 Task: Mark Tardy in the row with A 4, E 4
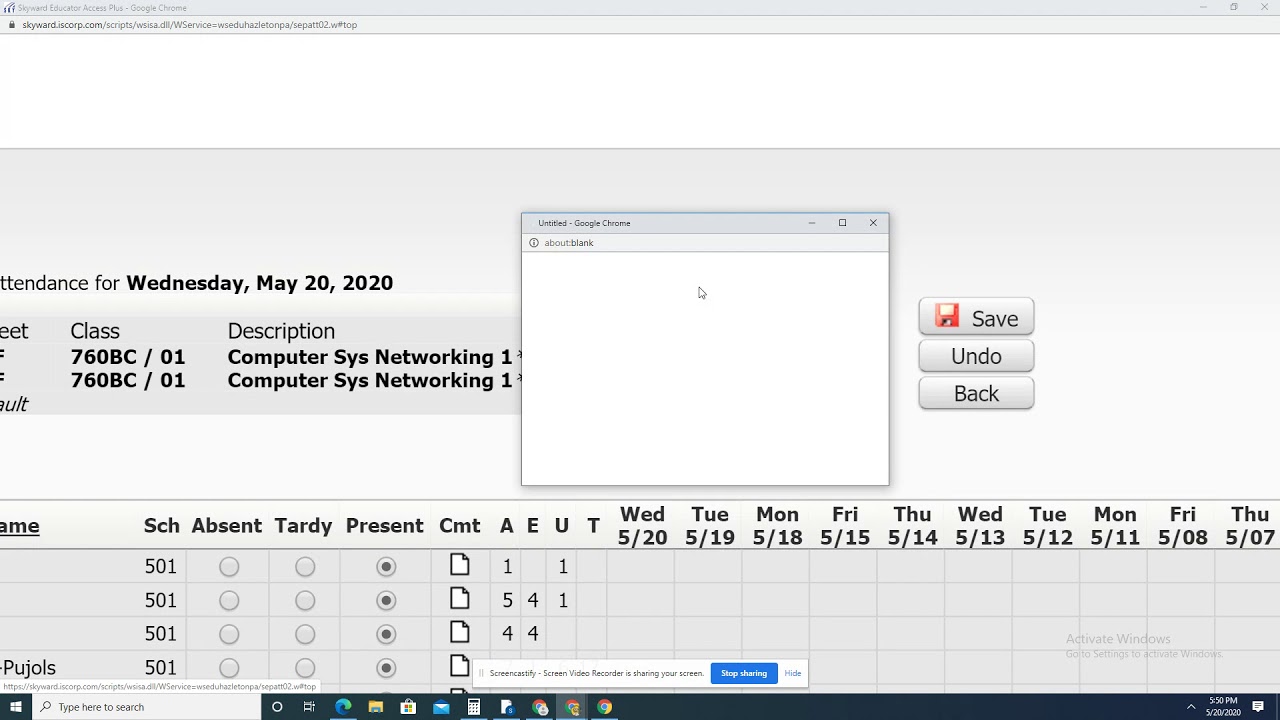pos(305,634)
